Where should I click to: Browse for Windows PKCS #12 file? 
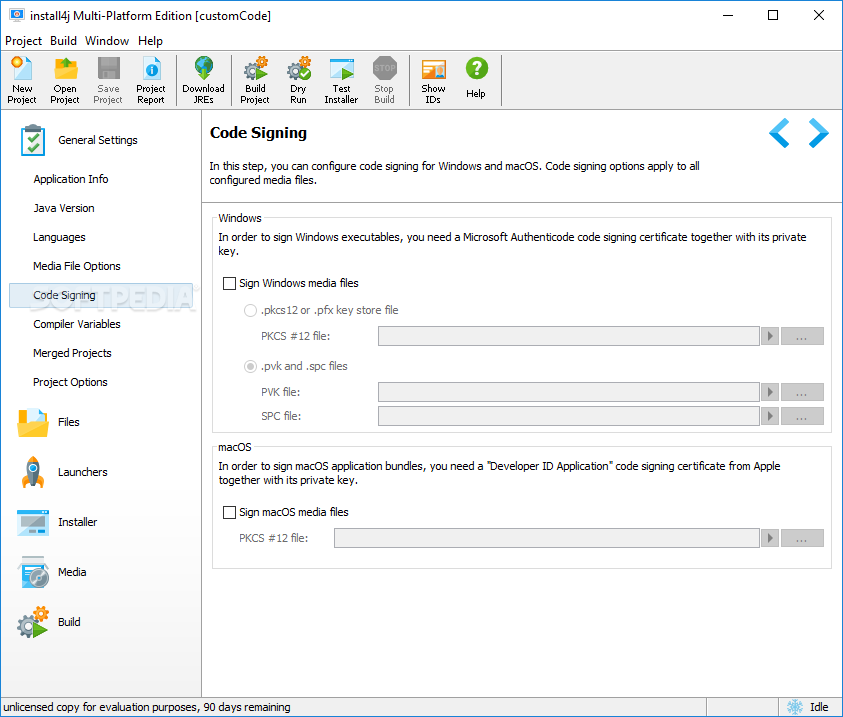(802, 336)
